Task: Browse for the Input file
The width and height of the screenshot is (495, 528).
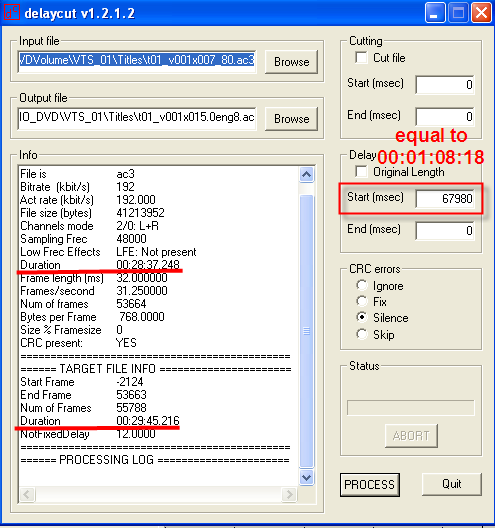Action: tap(291, 62)
